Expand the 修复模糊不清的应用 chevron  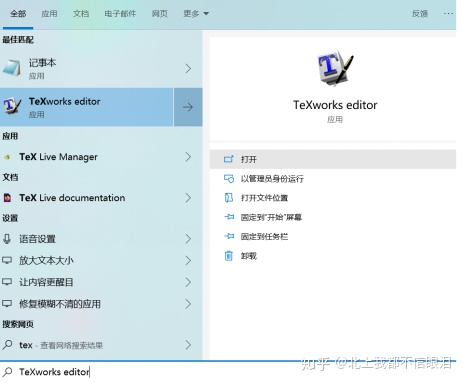(x=188, y=304)
